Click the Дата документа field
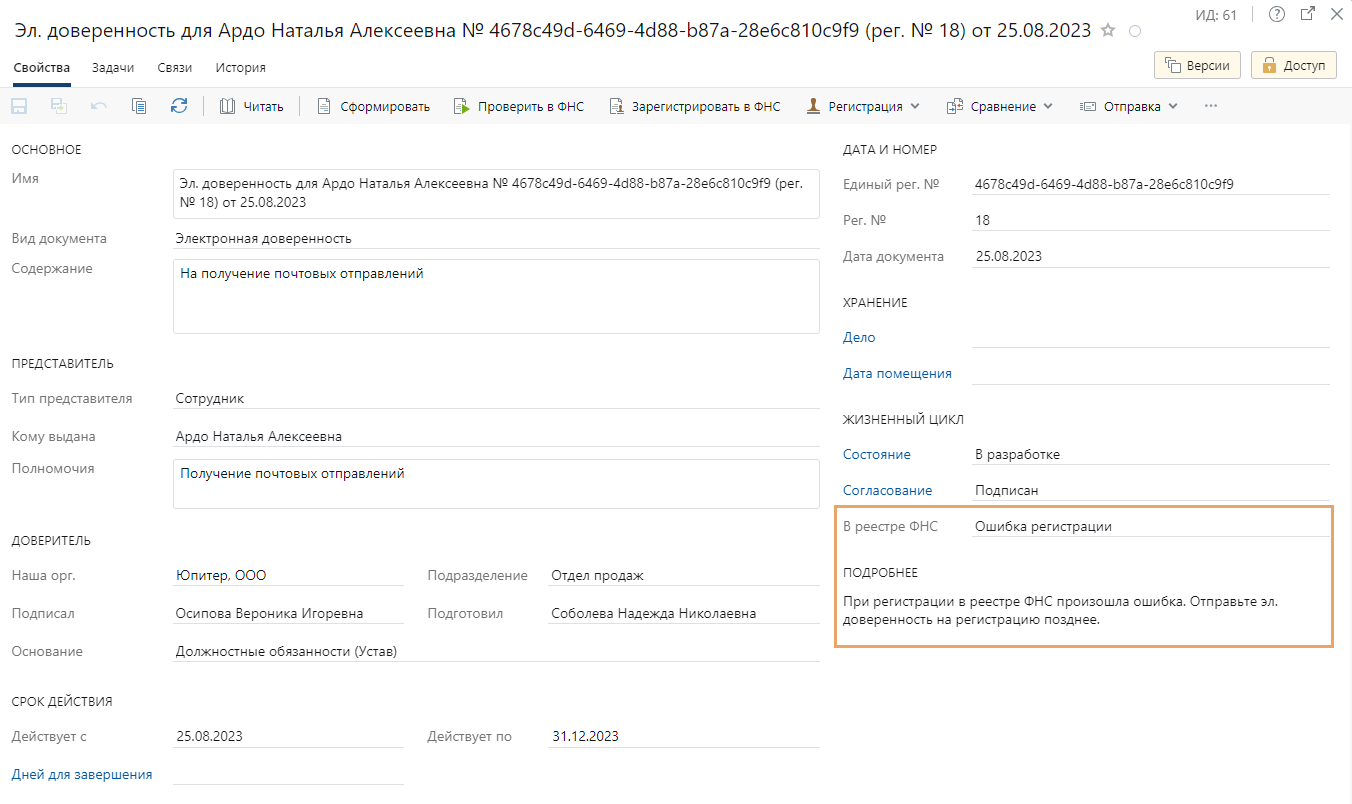 [1151, 256]
